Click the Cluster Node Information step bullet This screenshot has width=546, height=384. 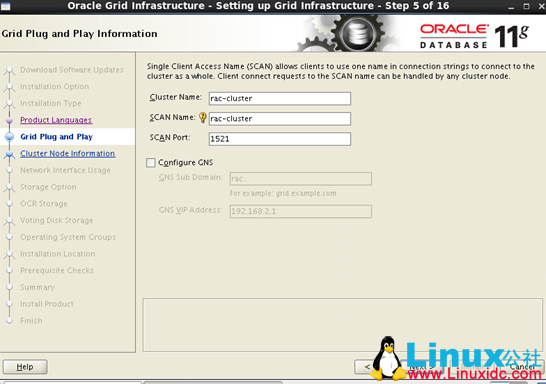(x=9, y=154)
